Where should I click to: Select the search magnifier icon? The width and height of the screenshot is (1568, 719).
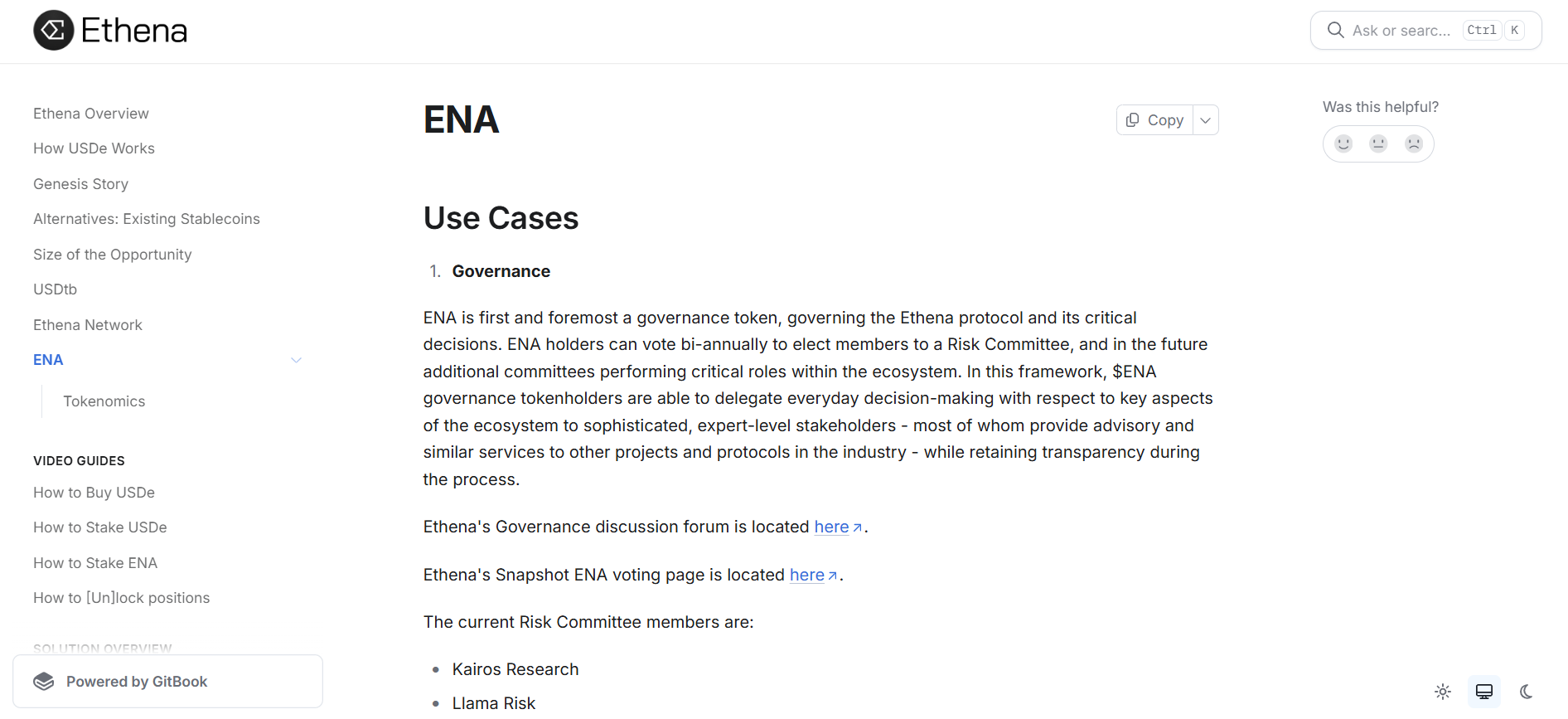(x=1335, y=30)
